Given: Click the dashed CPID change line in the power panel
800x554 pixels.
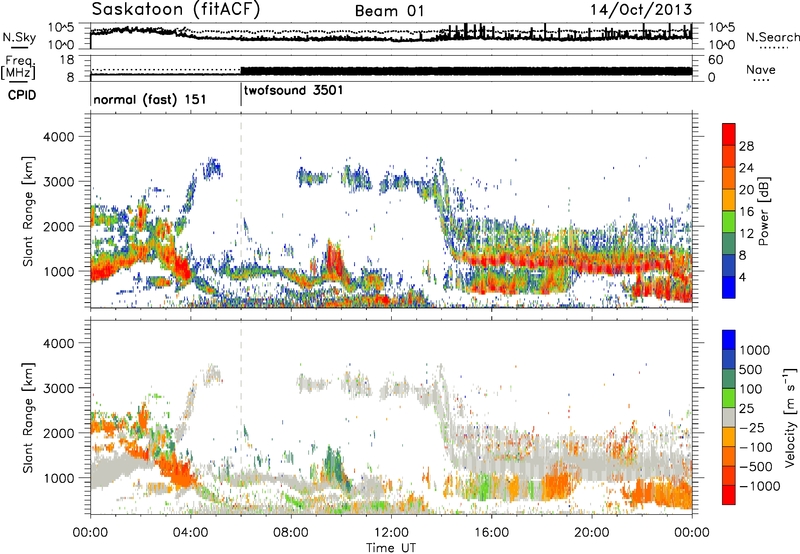Looking at the screenshot, I should pos(241,211).
